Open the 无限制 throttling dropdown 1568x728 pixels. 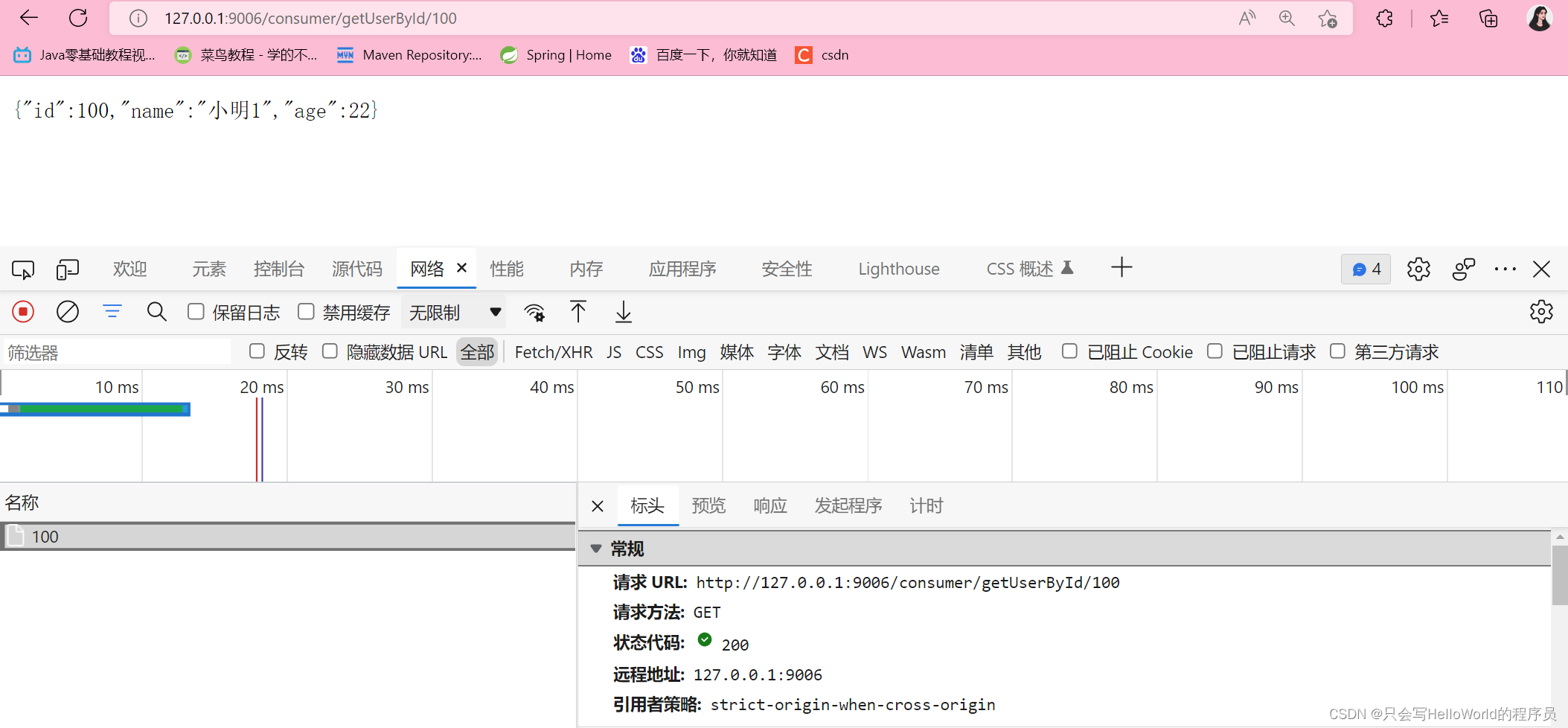coord(454,313)
